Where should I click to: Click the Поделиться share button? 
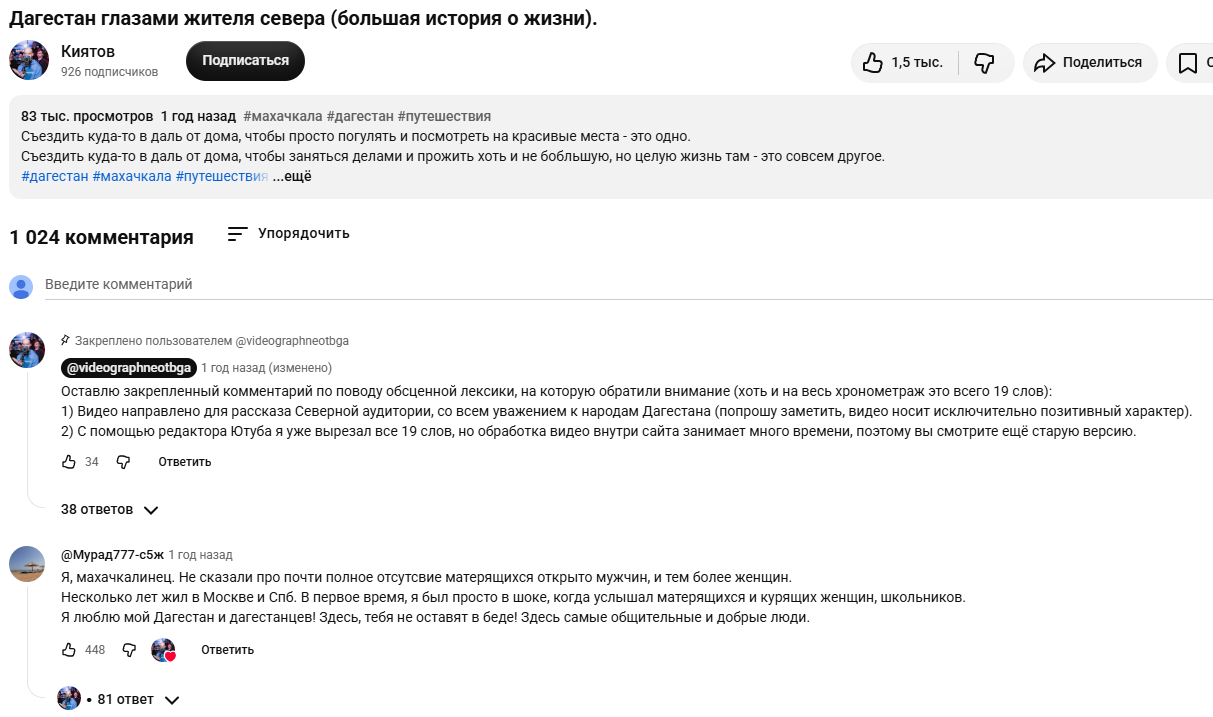tap(1090, 62)
